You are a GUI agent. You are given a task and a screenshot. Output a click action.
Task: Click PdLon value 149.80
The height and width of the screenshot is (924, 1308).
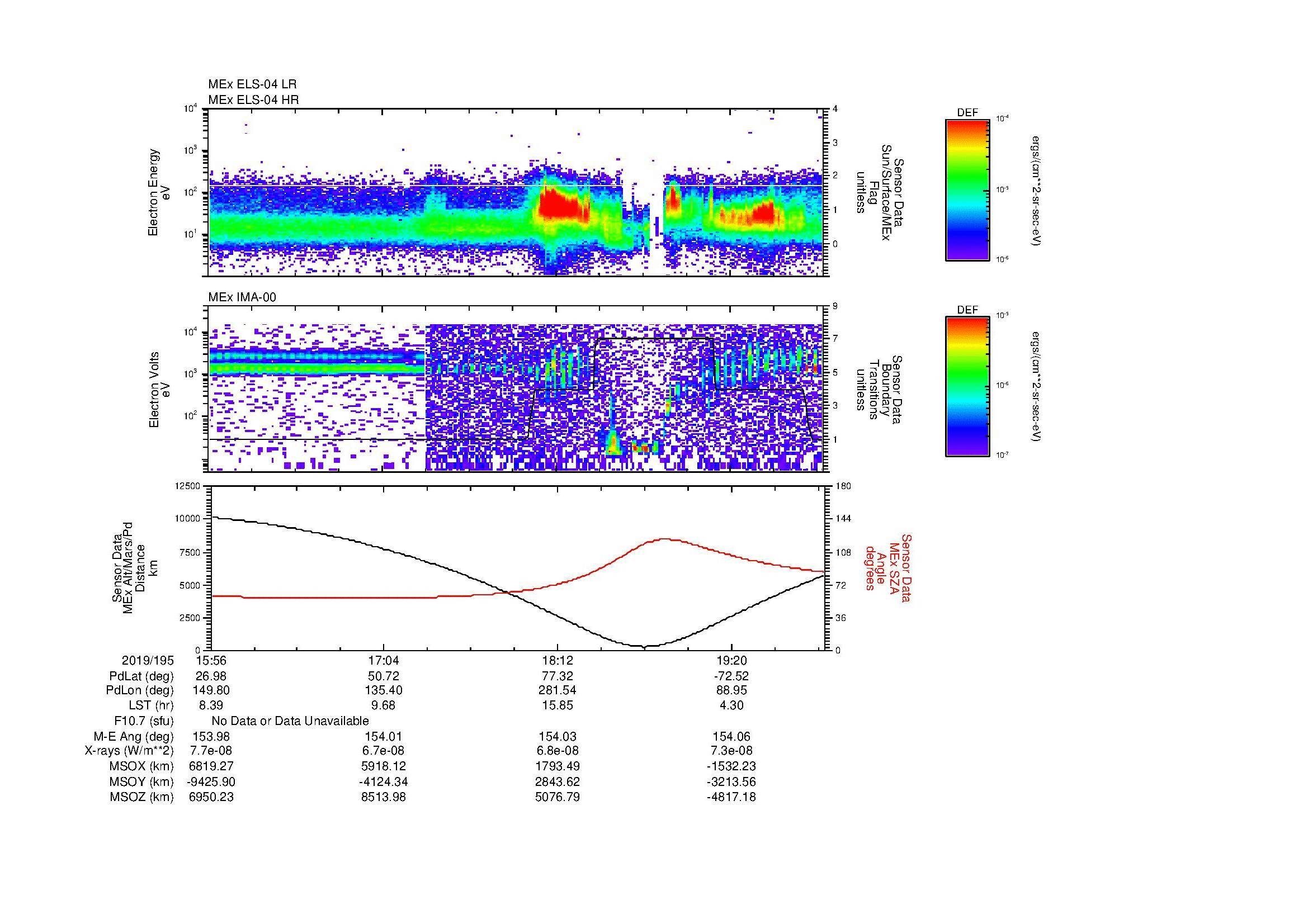click(x=211, y=691)
